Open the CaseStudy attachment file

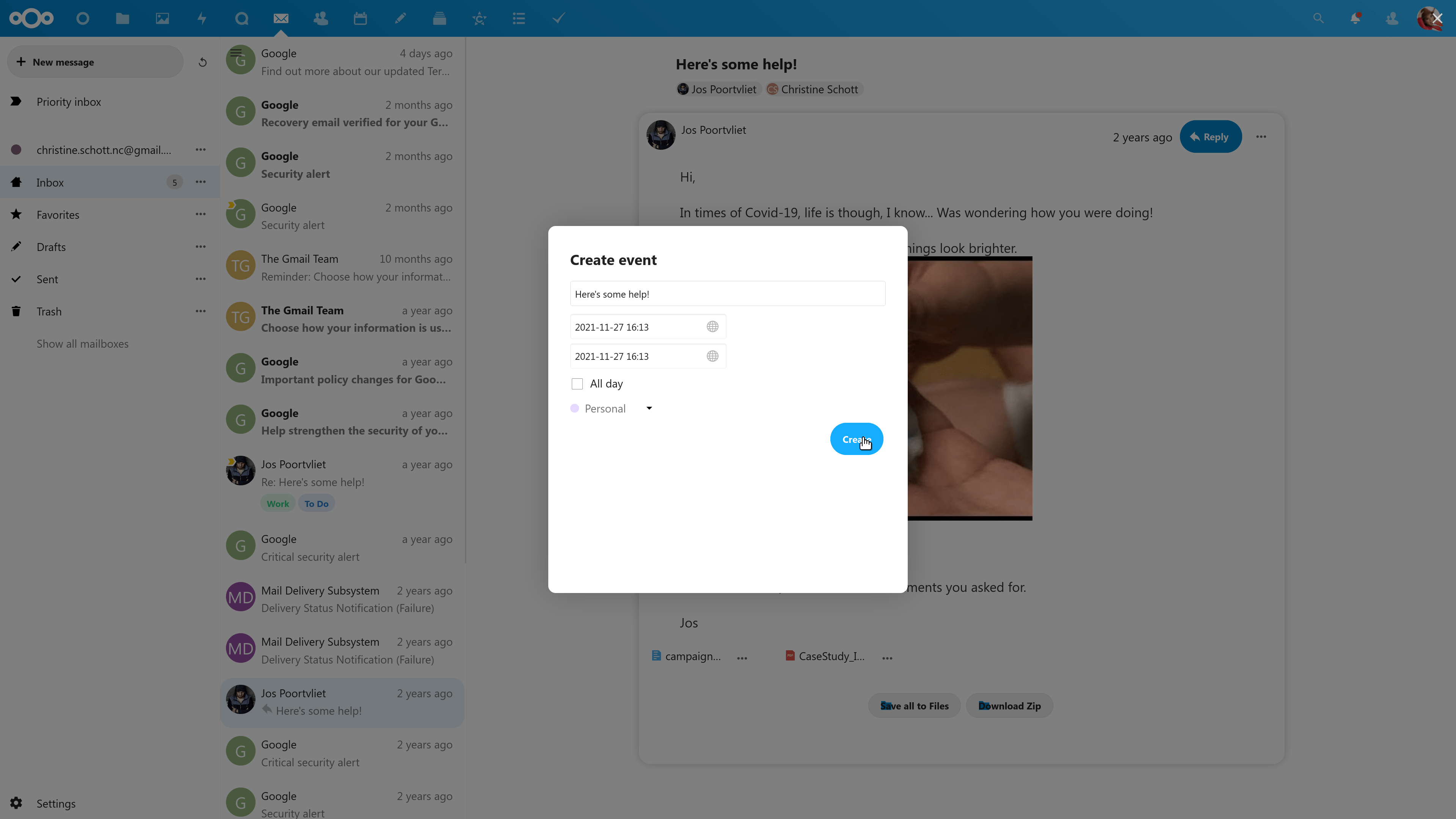coord(825,656)
